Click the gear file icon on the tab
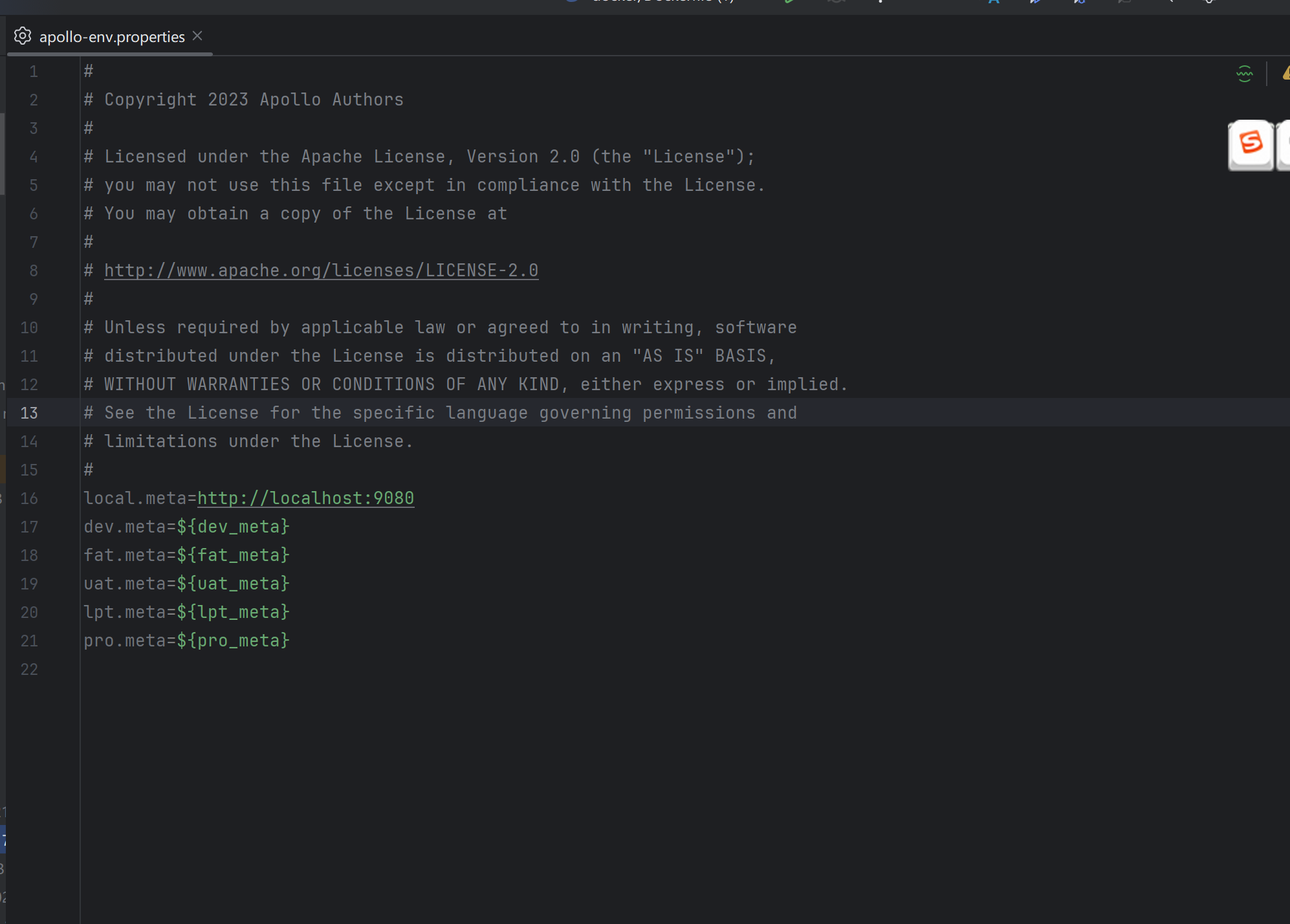Viewport: 1290px width, 924px height. coord(23,36)
